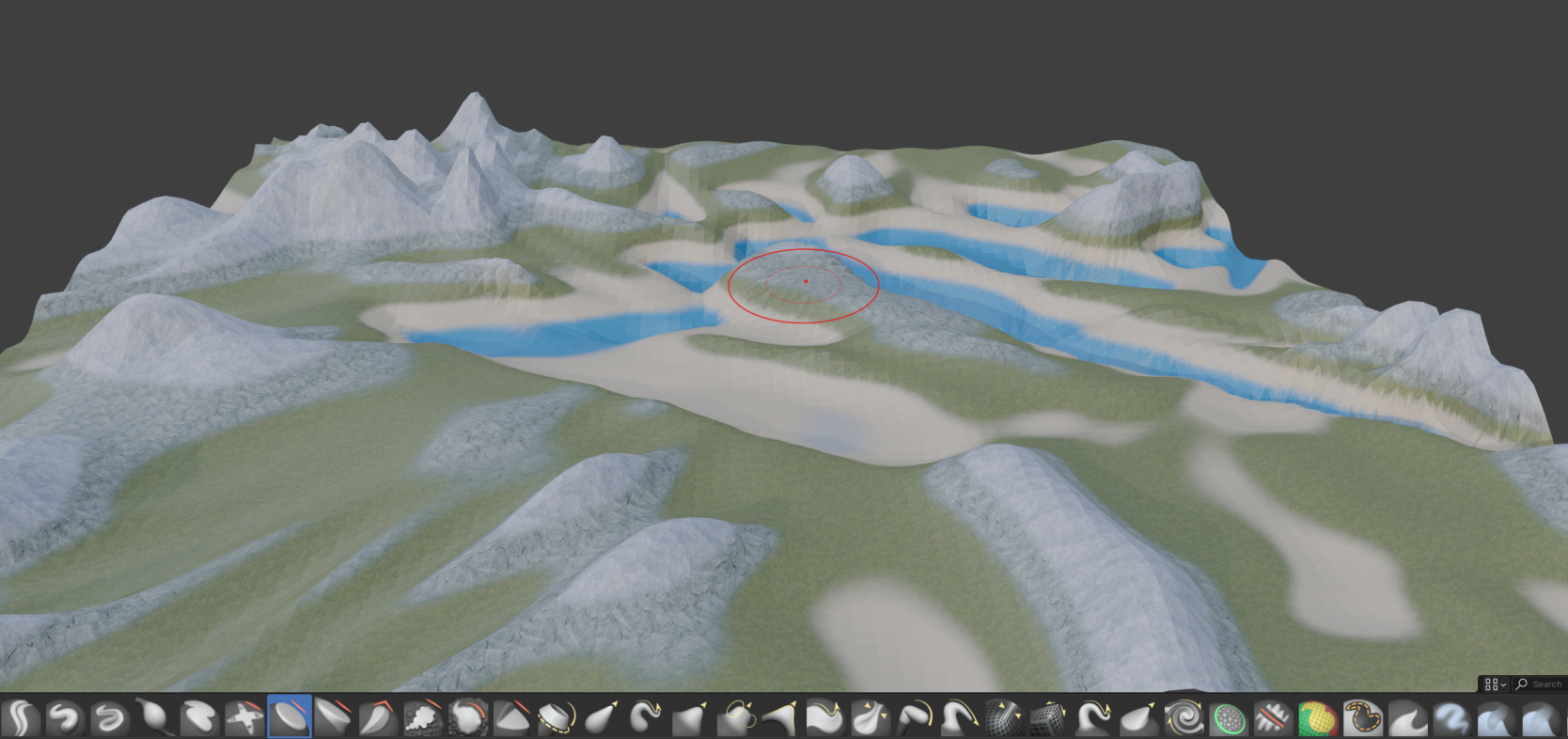Select the second brush with thick S-shaped stroke
Screen dimensions: 1568x739
click(x=65, y=717)
